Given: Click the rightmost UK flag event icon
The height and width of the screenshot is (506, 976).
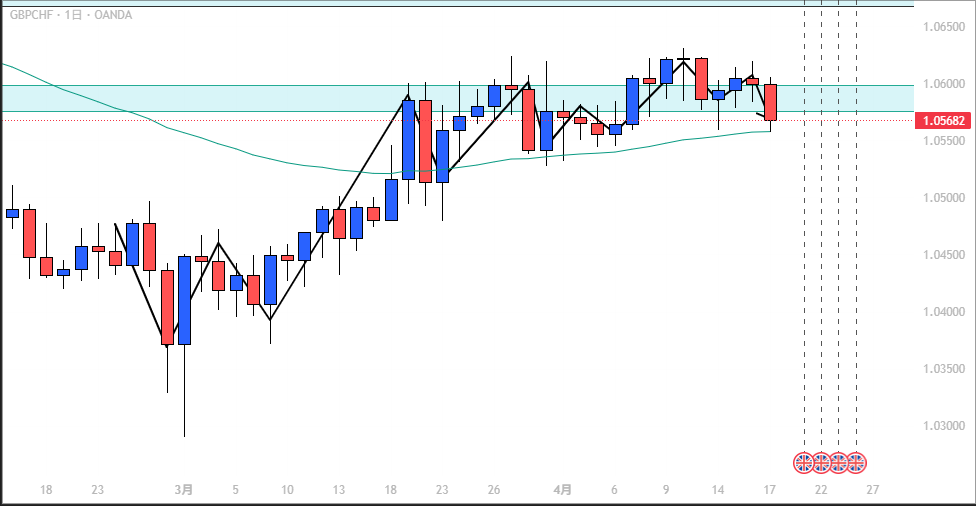Looking at the screenshot, I should coord(856,463).
